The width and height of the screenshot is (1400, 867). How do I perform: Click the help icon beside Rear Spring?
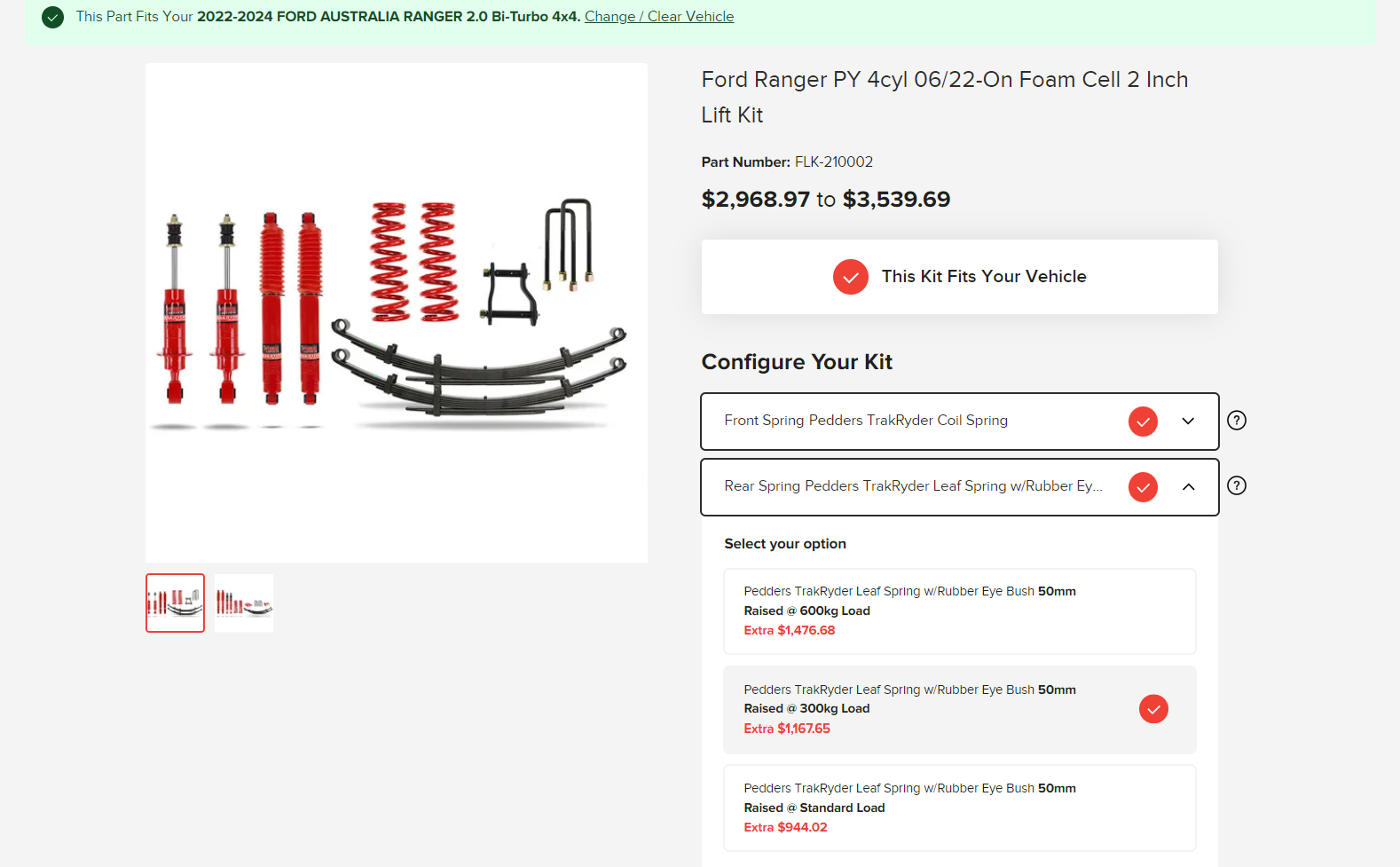(1237, 485)
